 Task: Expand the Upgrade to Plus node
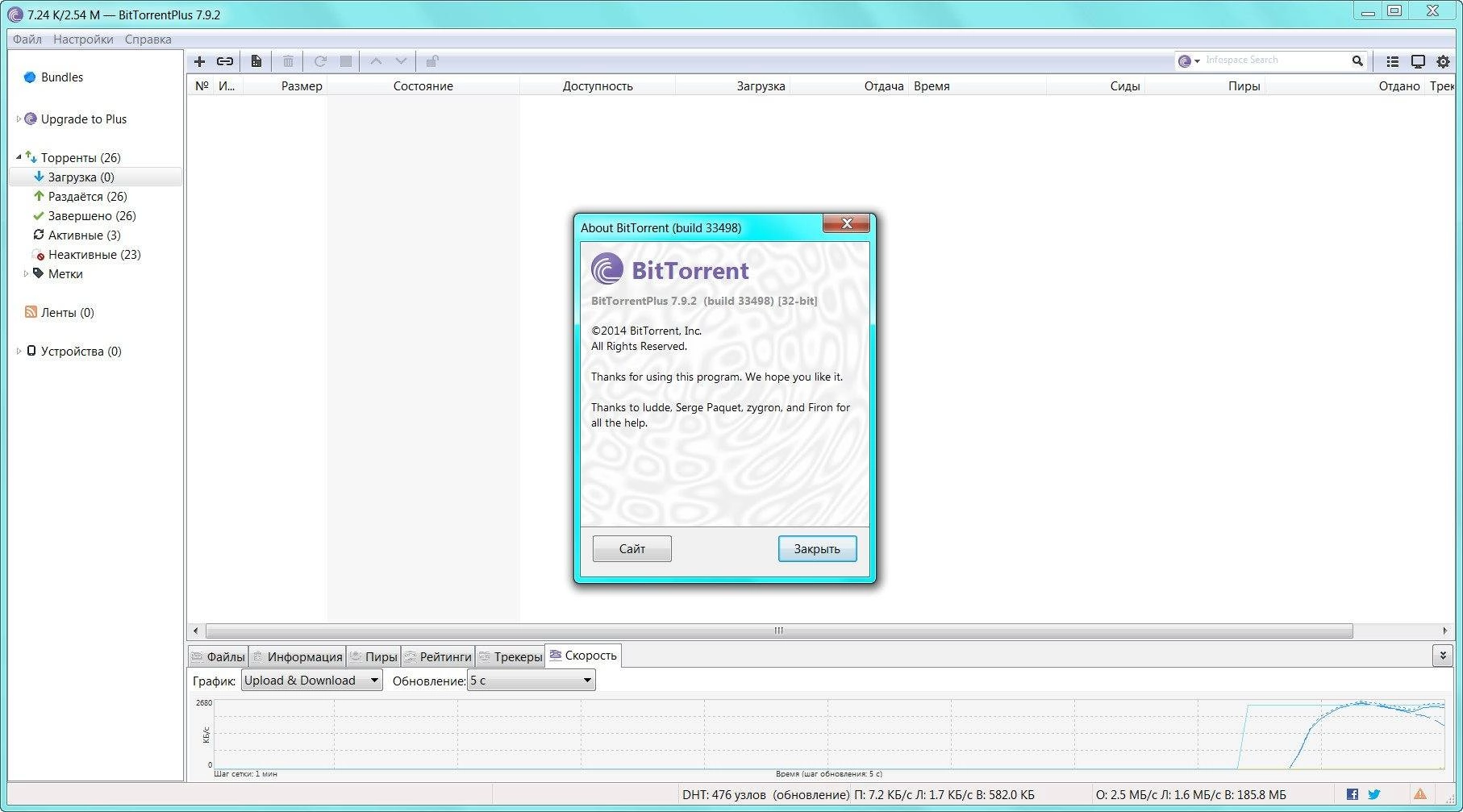click(19, 119)
